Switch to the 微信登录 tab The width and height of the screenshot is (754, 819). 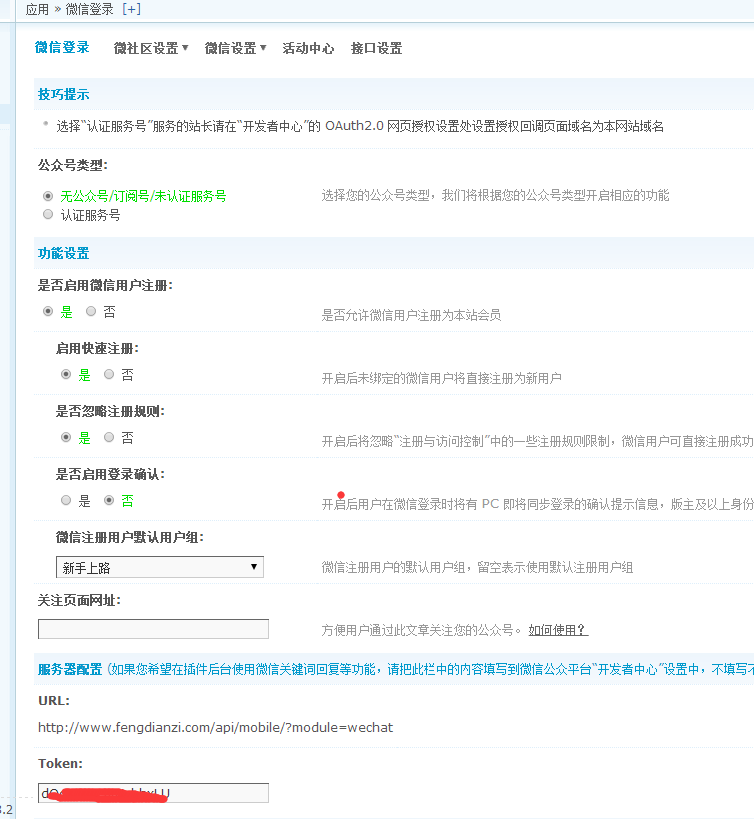[x=62, y=48]
